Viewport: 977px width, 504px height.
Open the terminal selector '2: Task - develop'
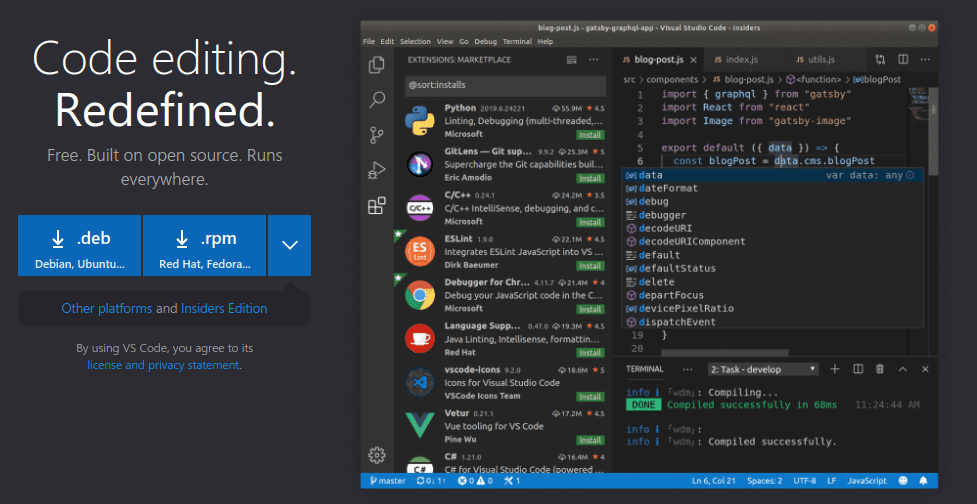(x=763, y=369)
